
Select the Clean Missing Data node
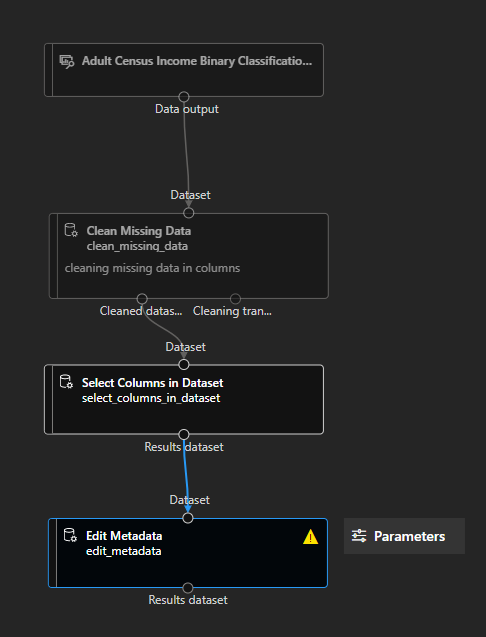[x=189, y=256]
